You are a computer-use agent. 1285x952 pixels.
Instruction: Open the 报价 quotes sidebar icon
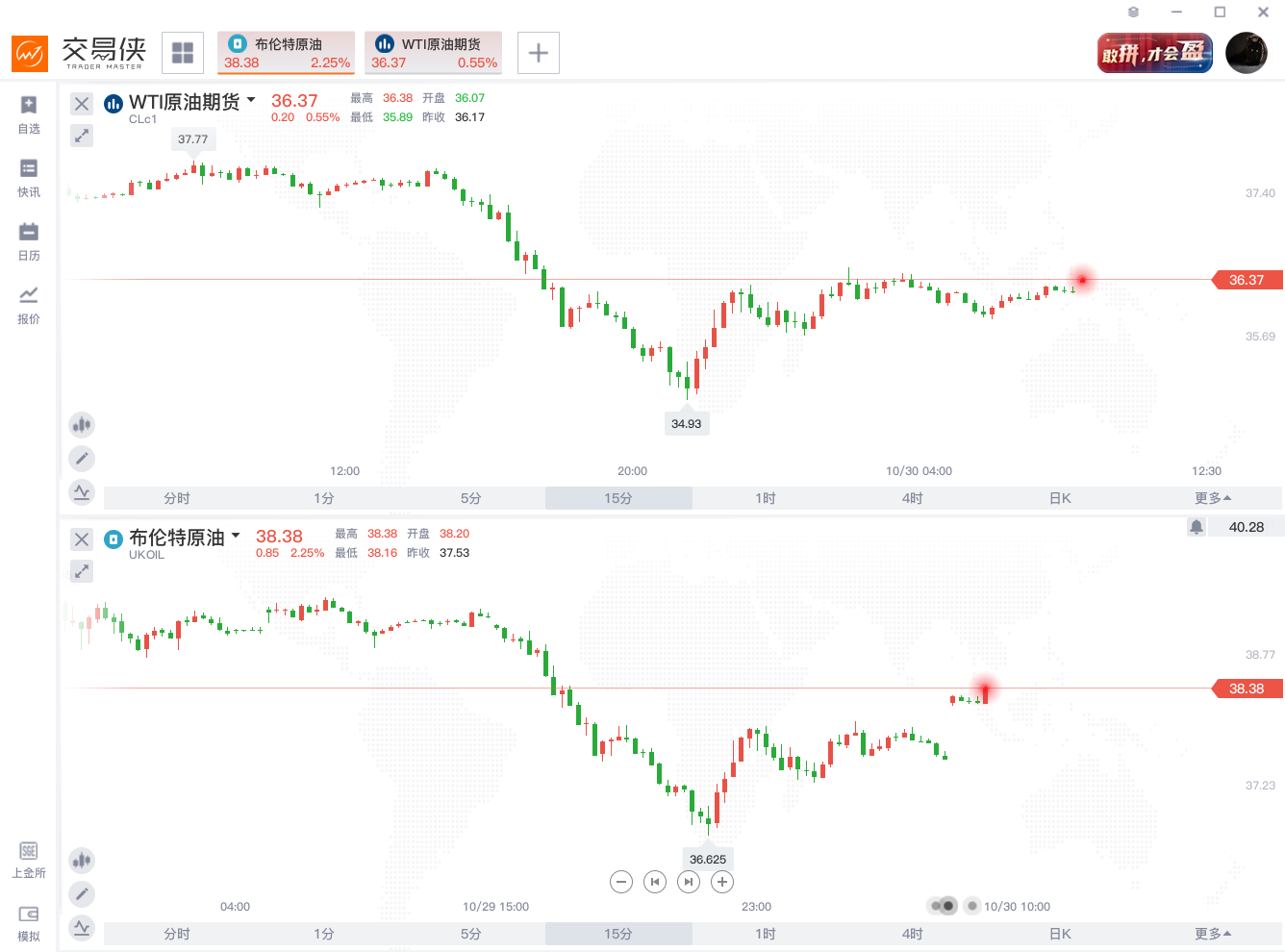(x=29, y=305)
